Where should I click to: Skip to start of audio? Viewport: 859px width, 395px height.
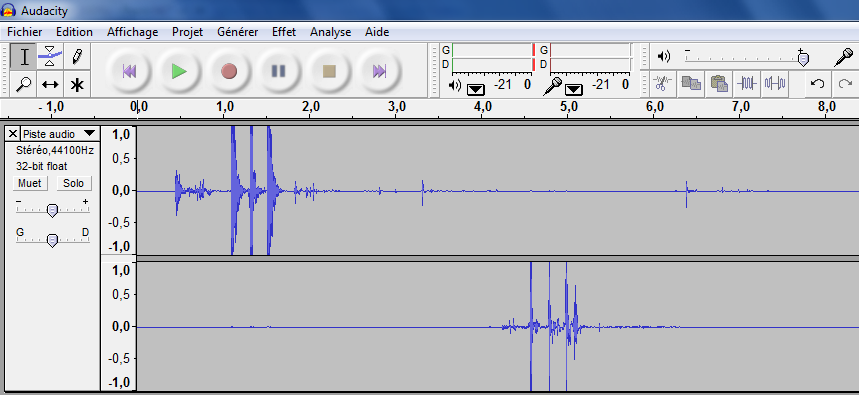point(129,71)
